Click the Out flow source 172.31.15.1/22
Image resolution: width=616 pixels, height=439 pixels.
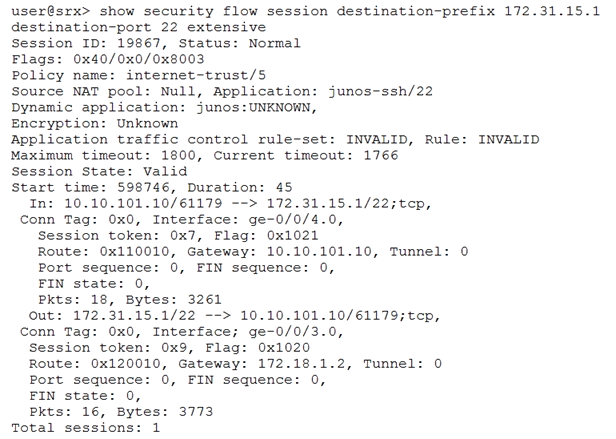coord(134,316)
